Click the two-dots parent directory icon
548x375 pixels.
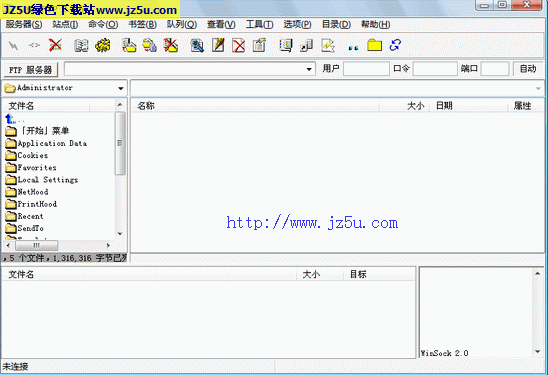(353, 48)
